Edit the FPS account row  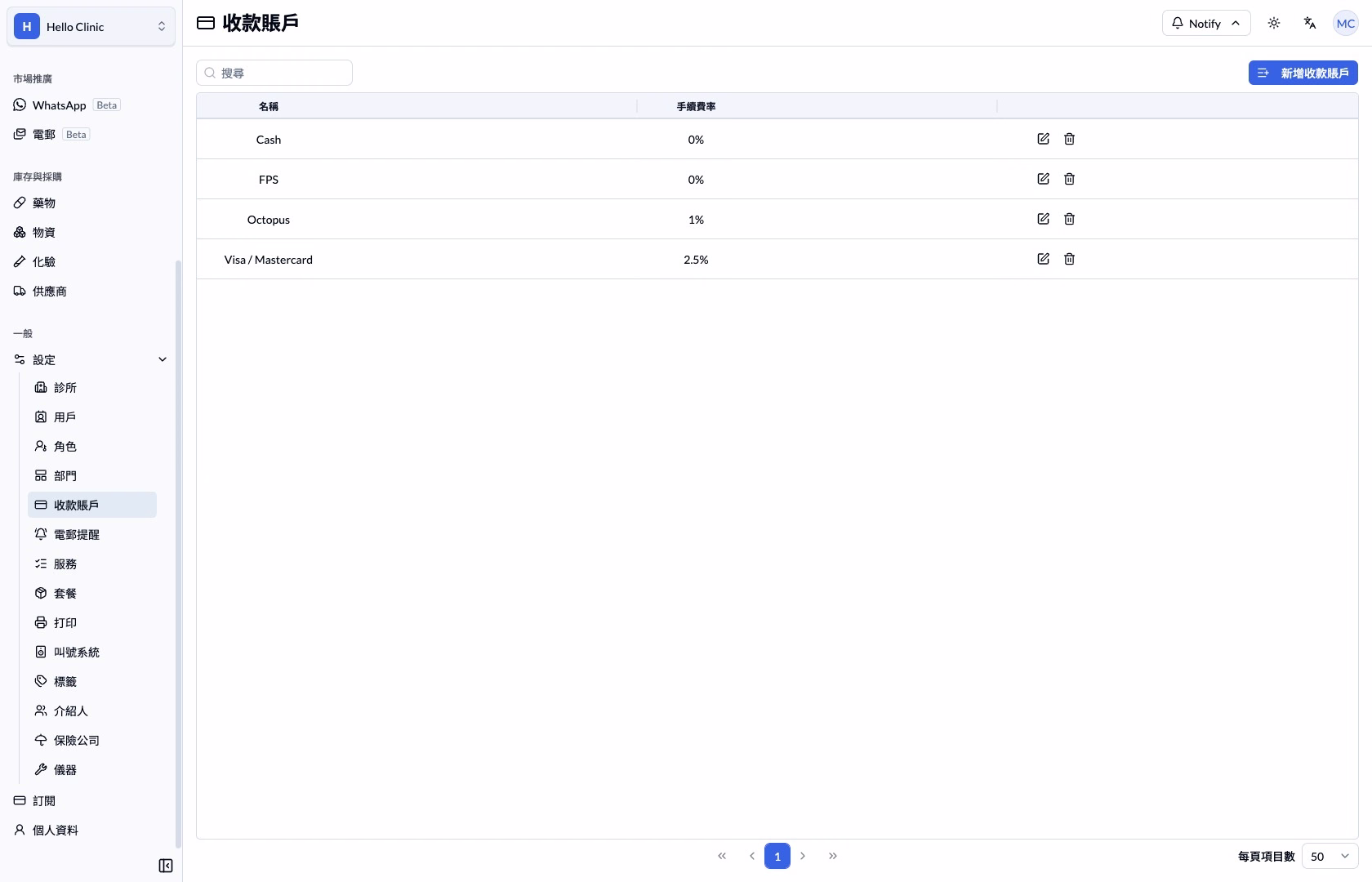[x=1043, y=179]
